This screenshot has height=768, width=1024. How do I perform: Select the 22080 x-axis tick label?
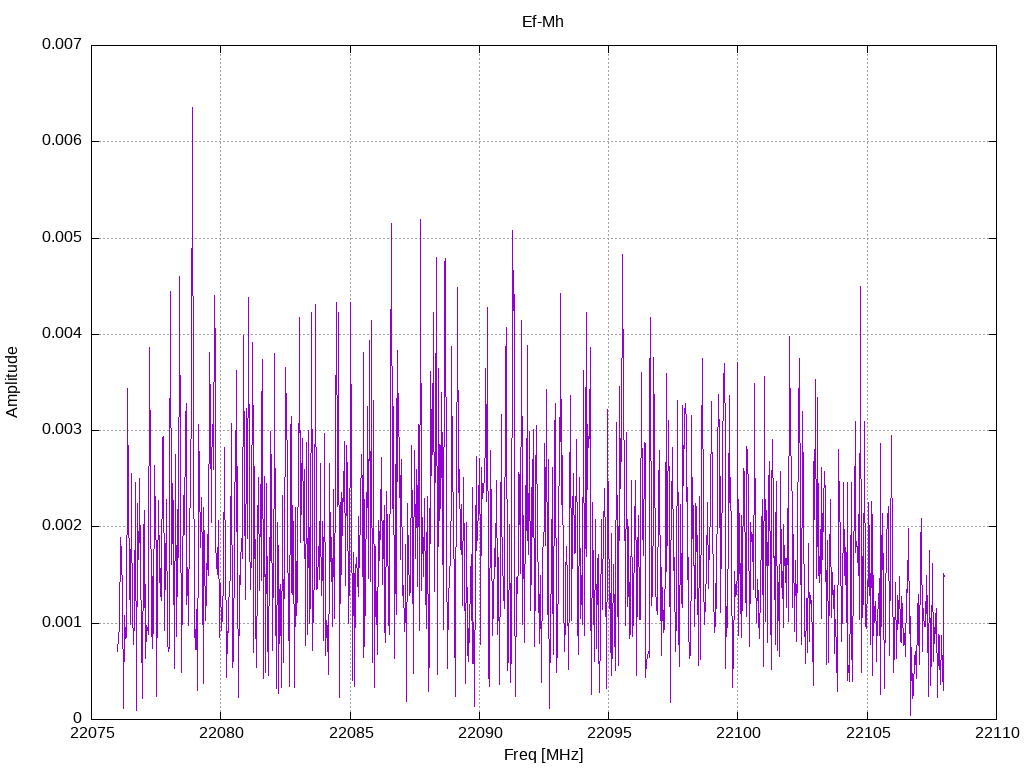point(221,734)
